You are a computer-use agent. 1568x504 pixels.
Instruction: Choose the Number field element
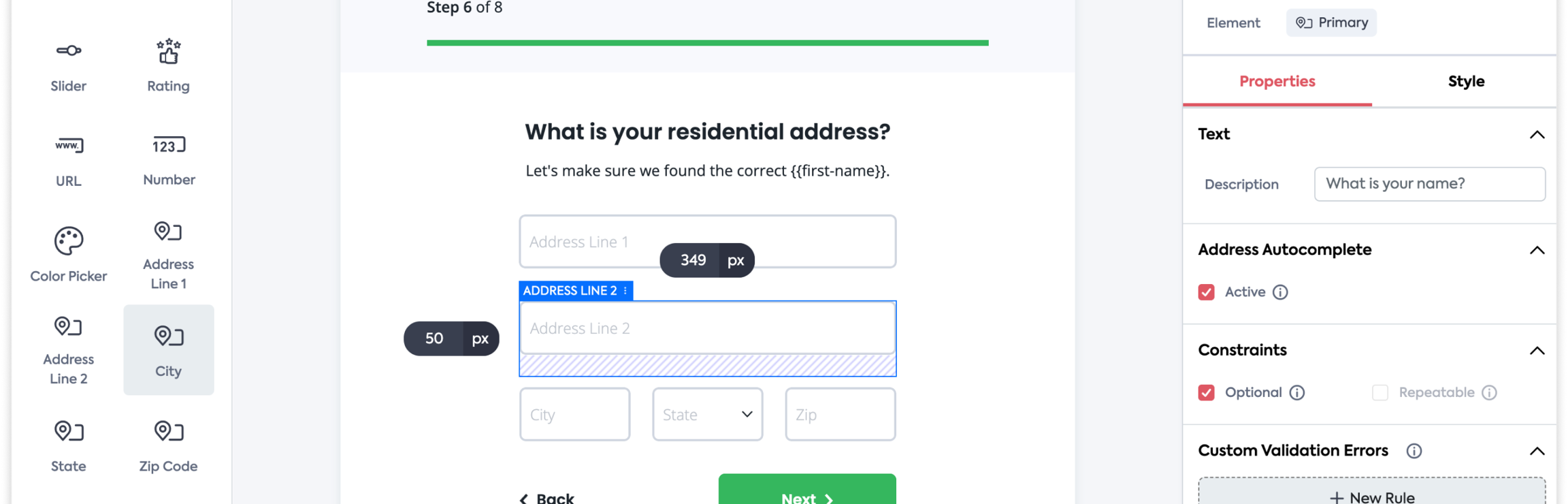[169, 161]
